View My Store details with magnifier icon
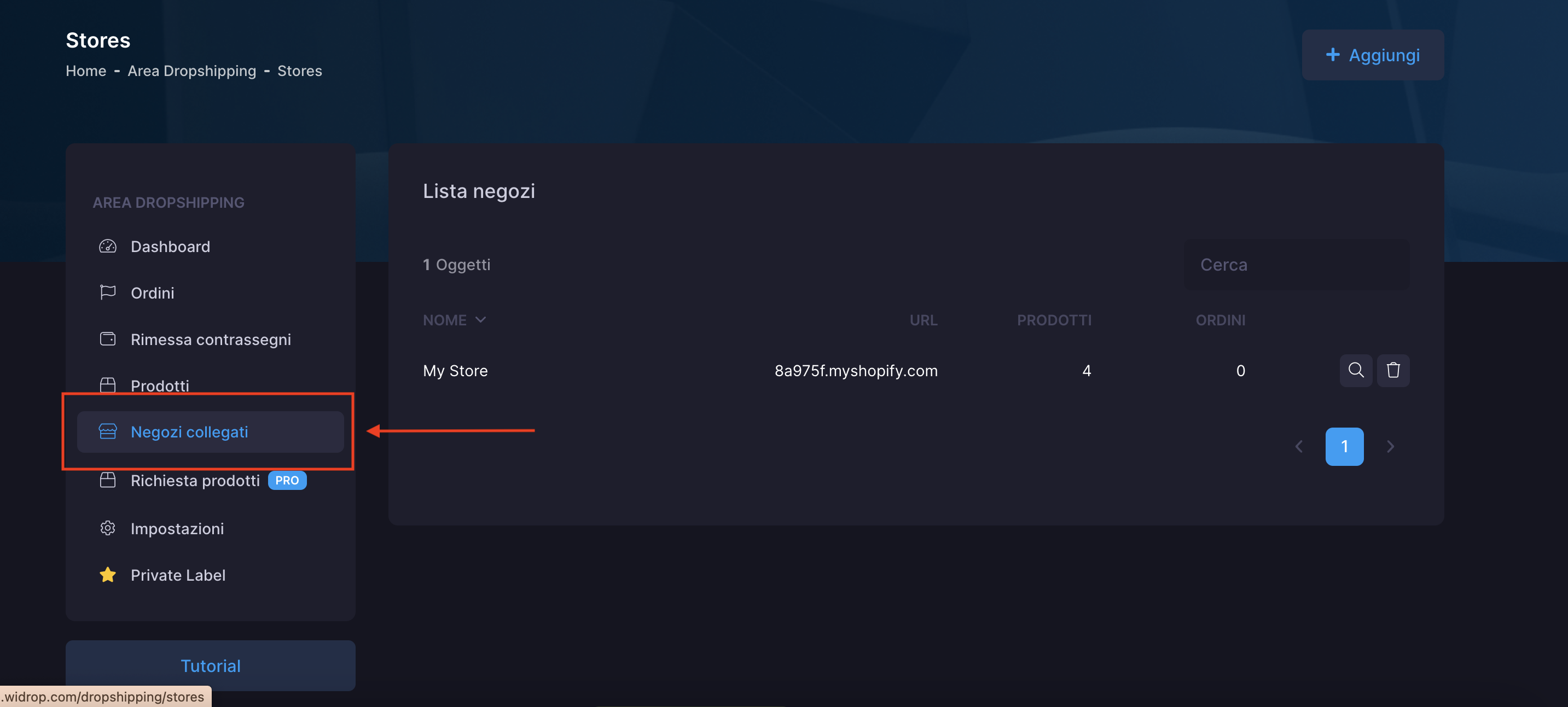This screenshot has width=1568, height=707. (x=1356, y=370)
